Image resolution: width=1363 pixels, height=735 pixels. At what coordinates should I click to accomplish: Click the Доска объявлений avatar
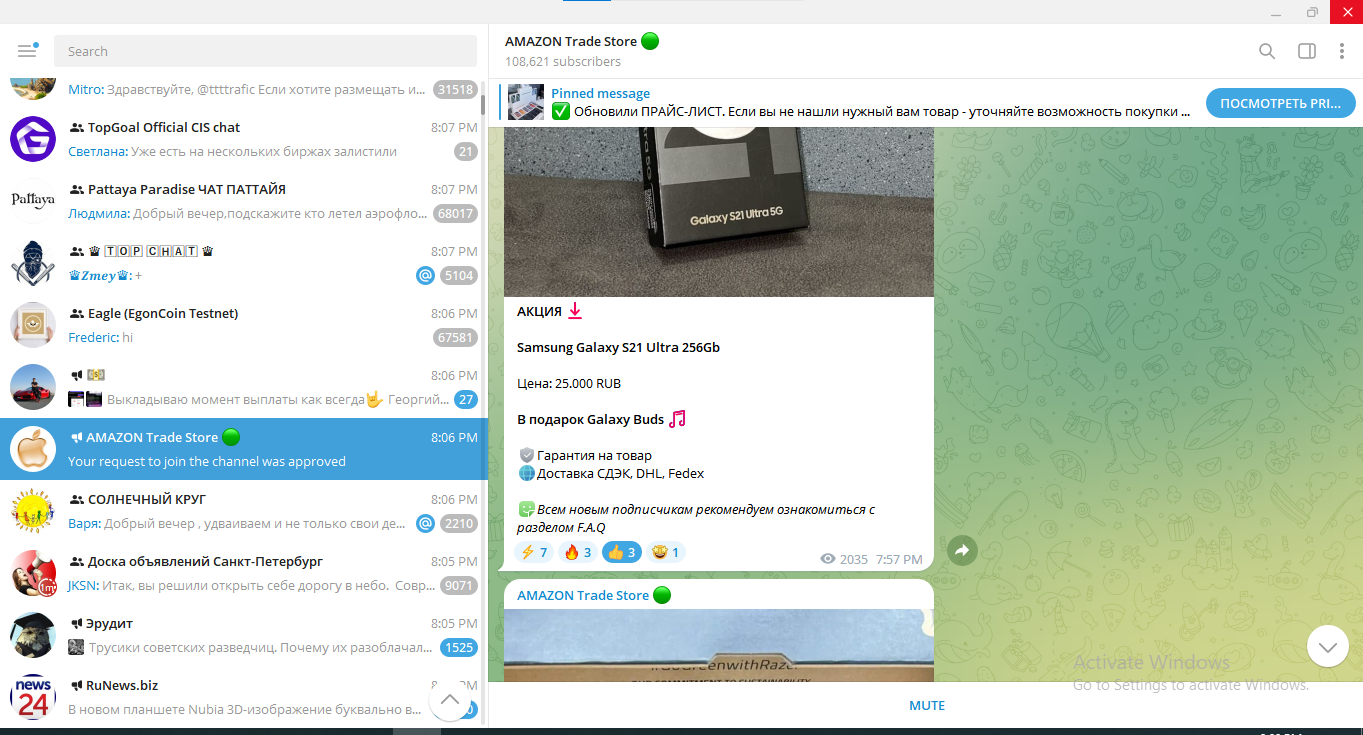[x=33, y=573]
